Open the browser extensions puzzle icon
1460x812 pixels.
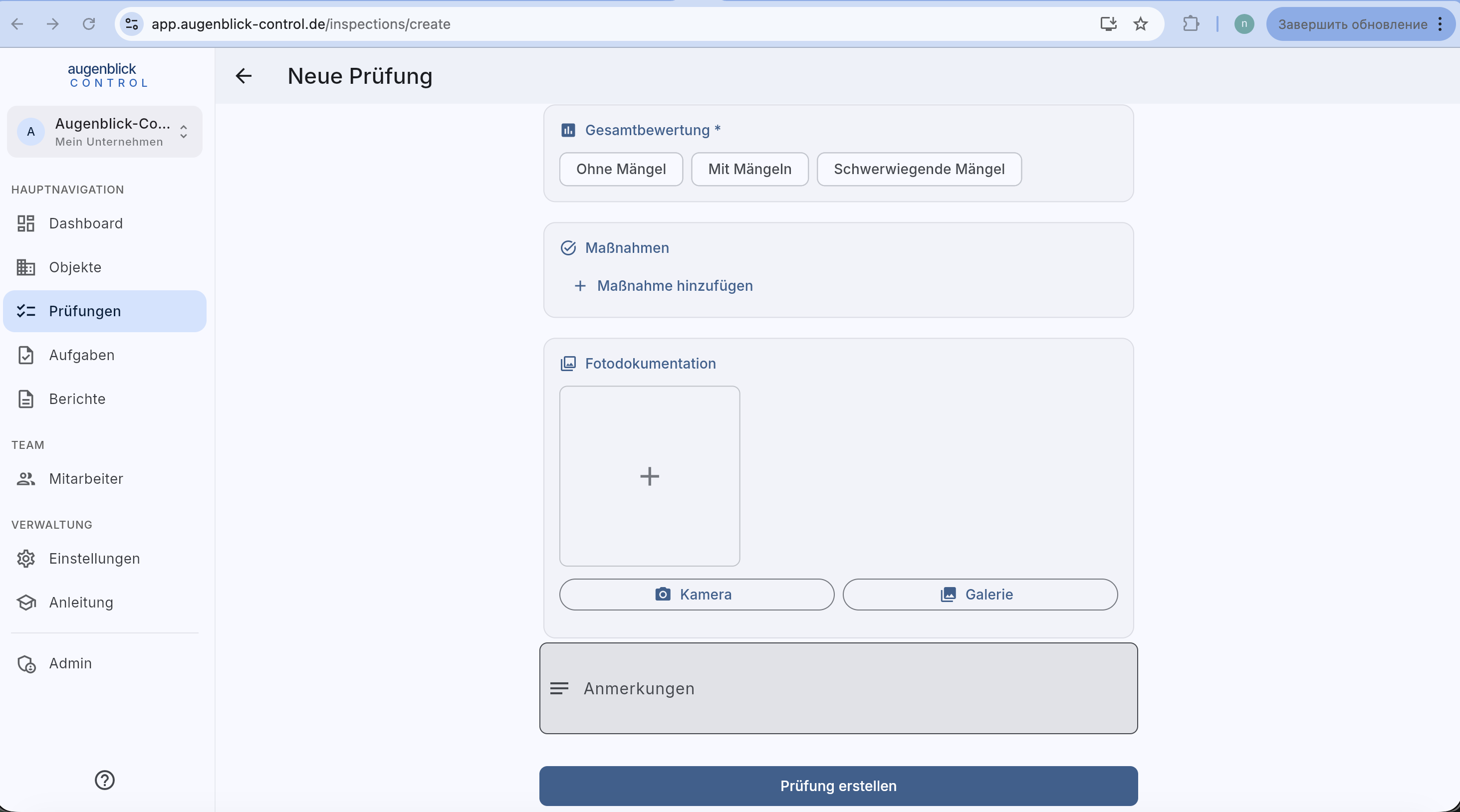click(x=1191, y=24)
